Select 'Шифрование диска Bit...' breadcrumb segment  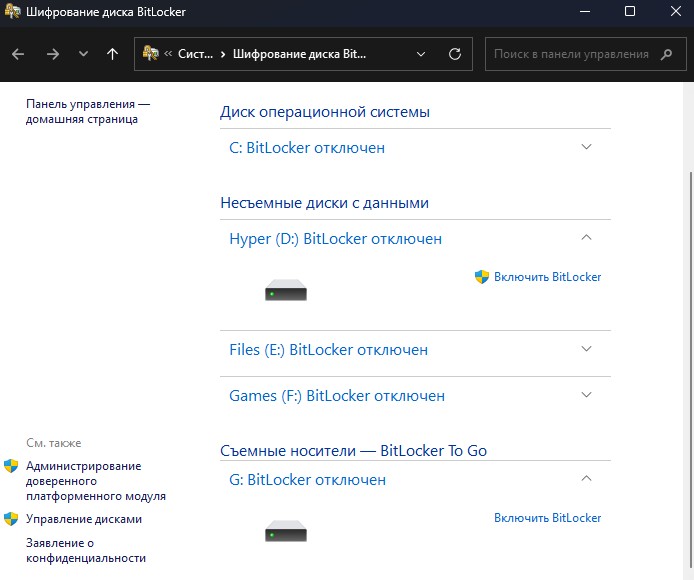point(299,54)
